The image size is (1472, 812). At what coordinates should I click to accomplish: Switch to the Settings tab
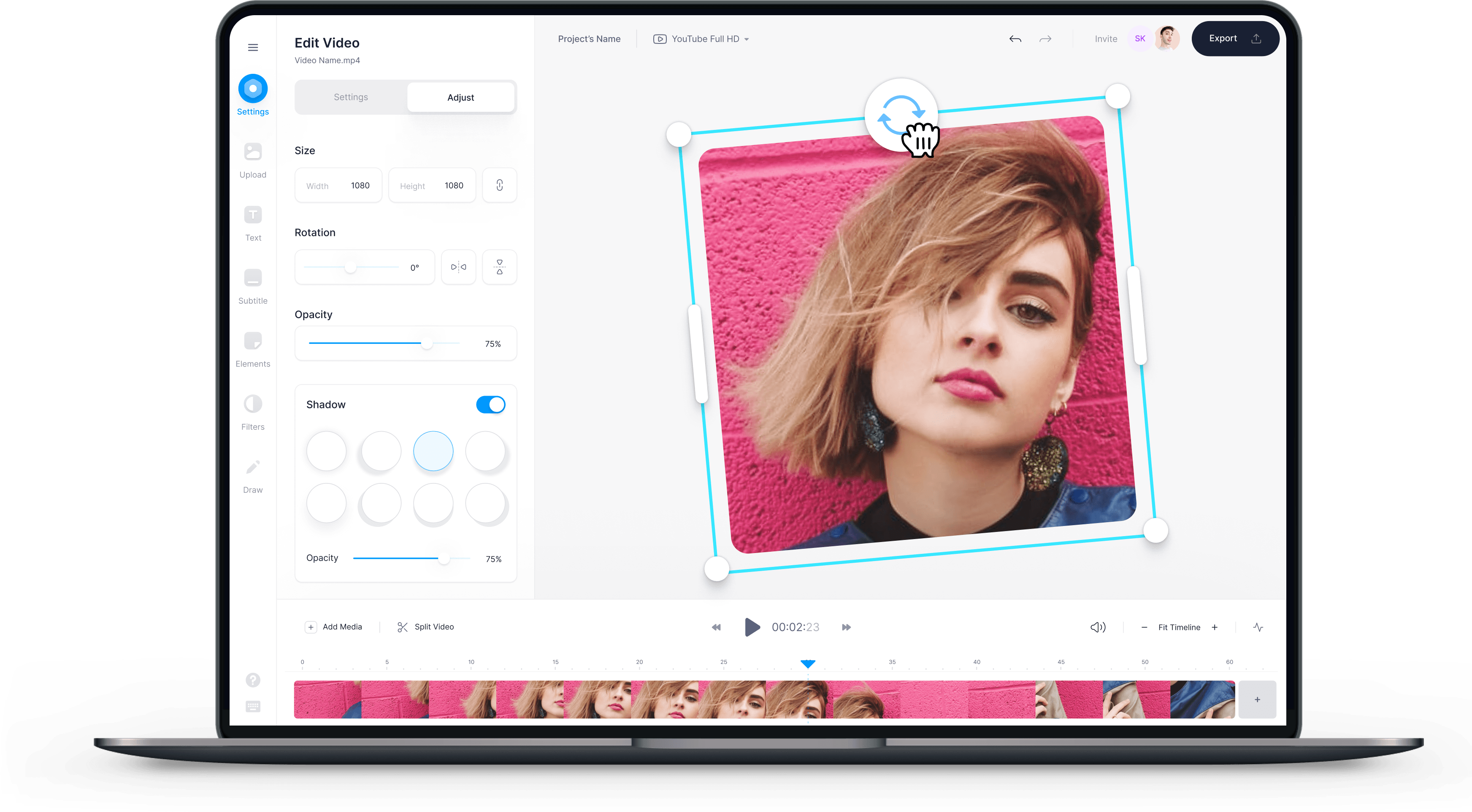coord(350,97)
